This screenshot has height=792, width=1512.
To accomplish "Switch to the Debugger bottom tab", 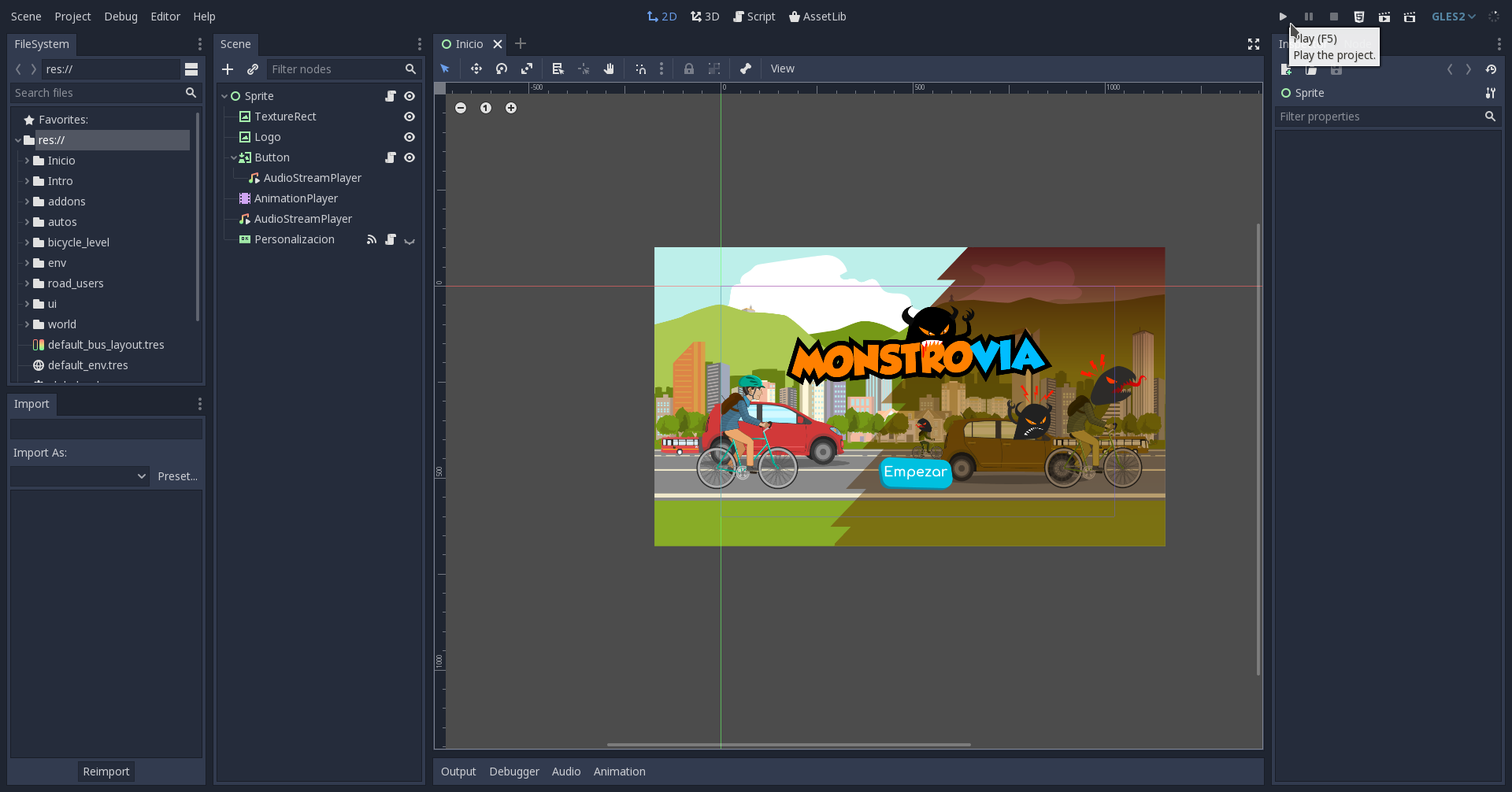I will click(x=513, y=771).
